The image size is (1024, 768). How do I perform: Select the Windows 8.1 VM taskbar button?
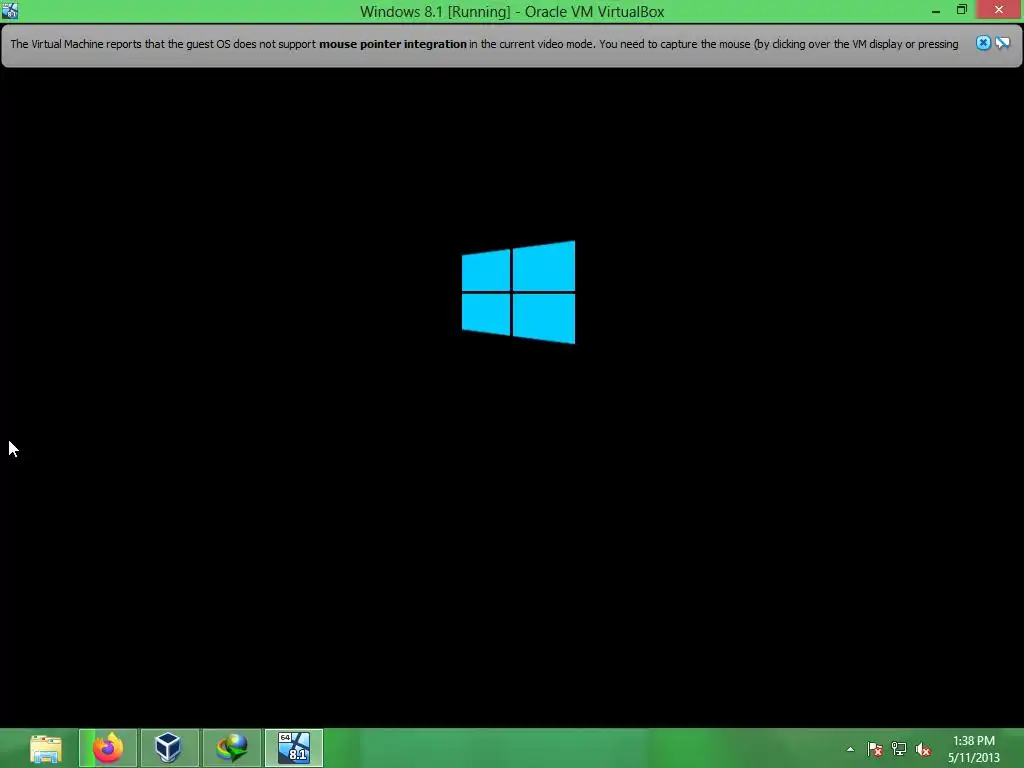[294, 748]
